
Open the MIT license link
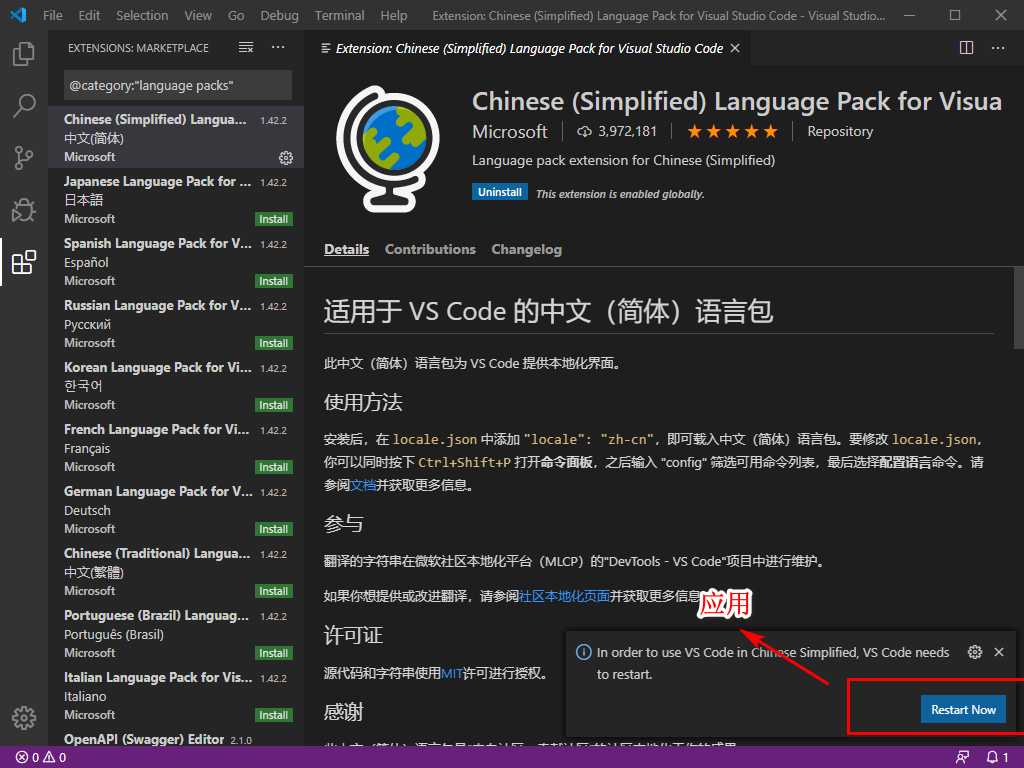point(452,673)
